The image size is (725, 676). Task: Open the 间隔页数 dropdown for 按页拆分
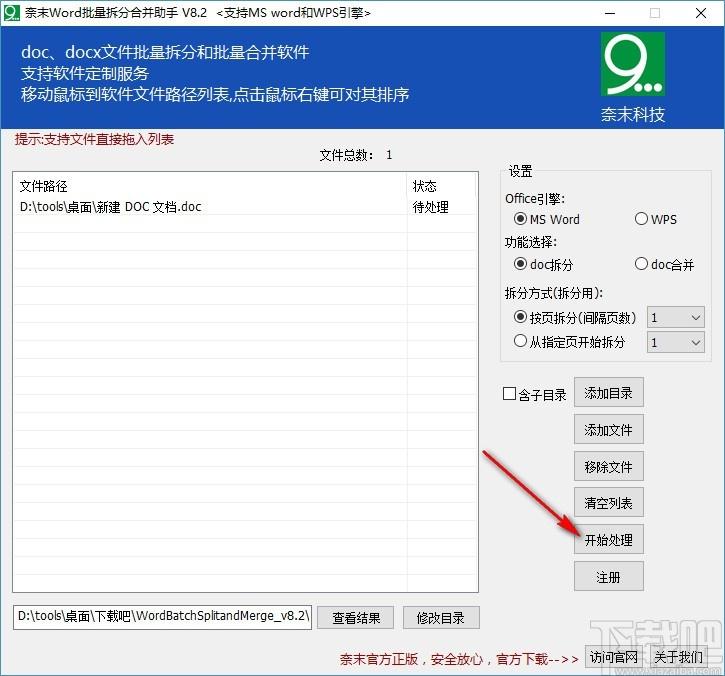(676, 318)
